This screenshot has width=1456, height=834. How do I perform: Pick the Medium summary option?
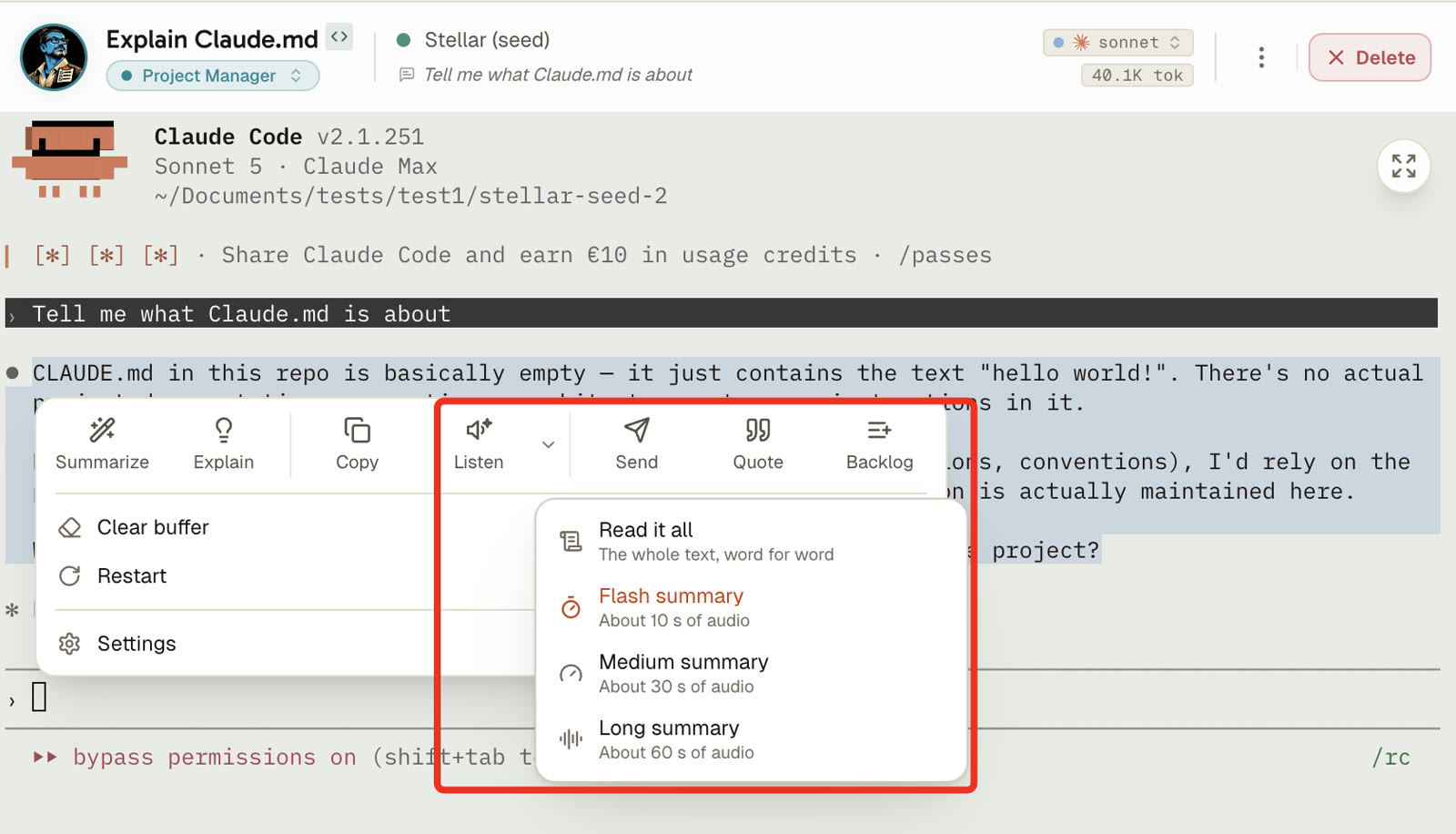751,674
